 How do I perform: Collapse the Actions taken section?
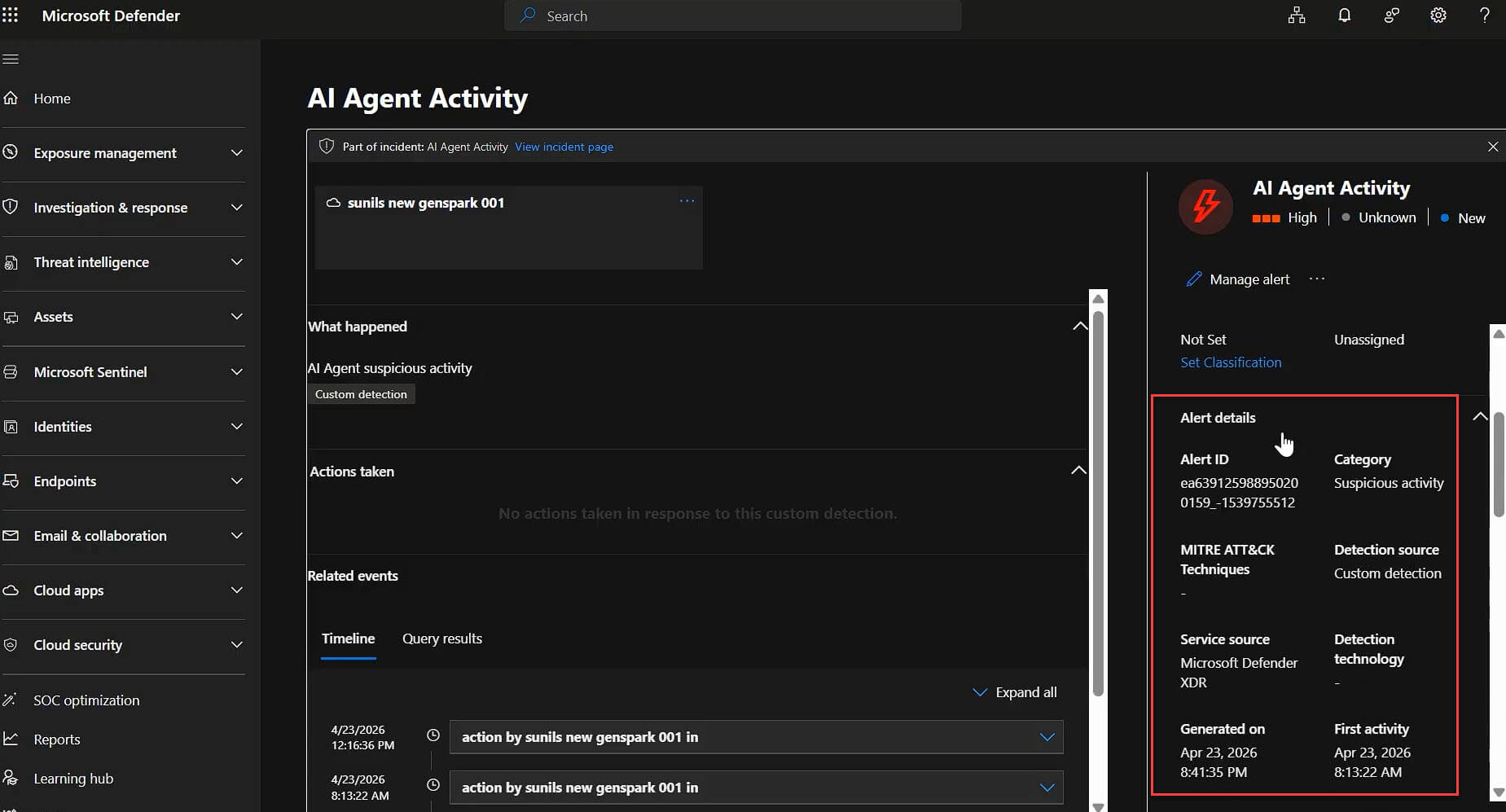coord(1078,470)
